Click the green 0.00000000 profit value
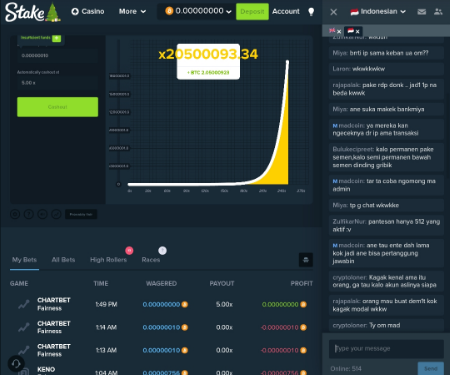The width and height of the screenshot is (450, 375). coord(280,304)
